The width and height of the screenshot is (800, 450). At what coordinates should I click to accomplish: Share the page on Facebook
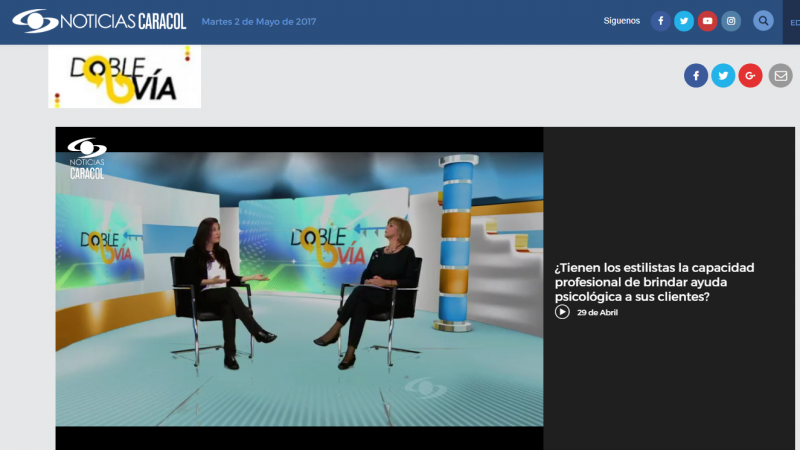click(x=696, y=76)
